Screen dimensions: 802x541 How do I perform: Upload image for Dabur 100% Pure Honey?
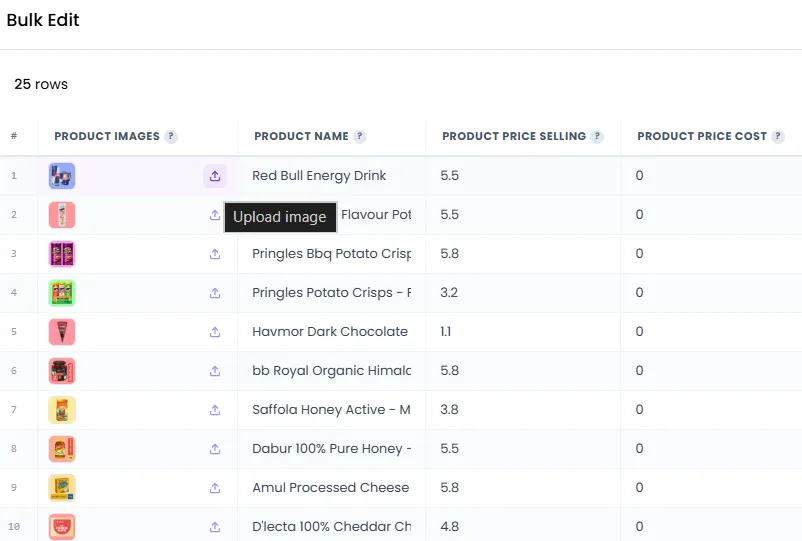pyautogui.click(x=215, y=449)
